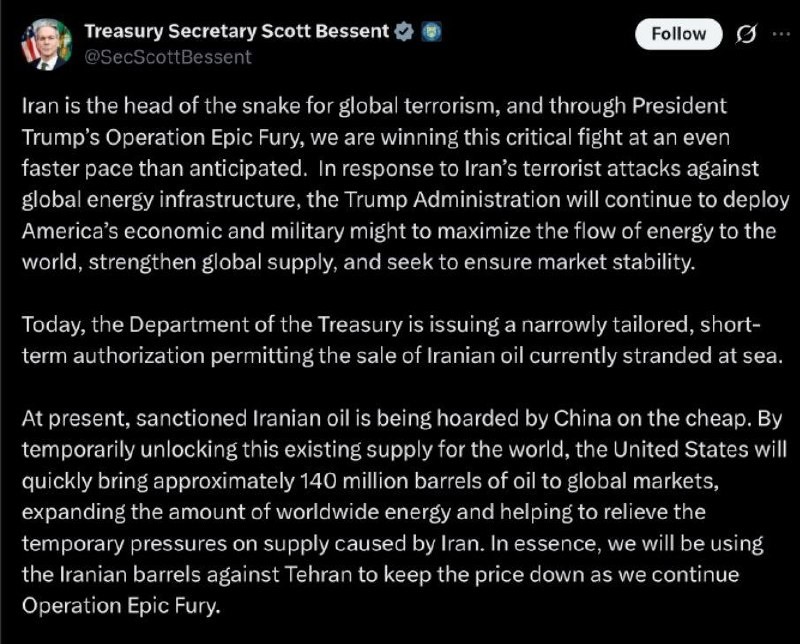This screenshot has width=800, height=644.
Task: Click the blue verified checkmark badge
Action: tap(404, 32)
